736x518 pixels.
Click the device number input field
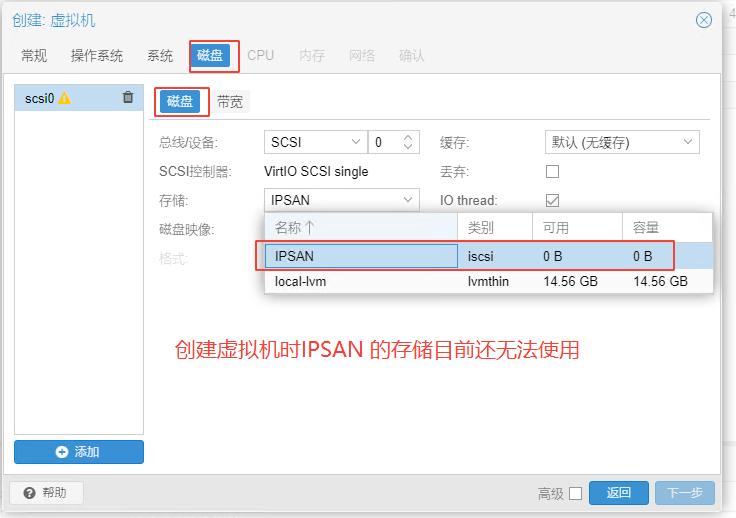(385, 142)
